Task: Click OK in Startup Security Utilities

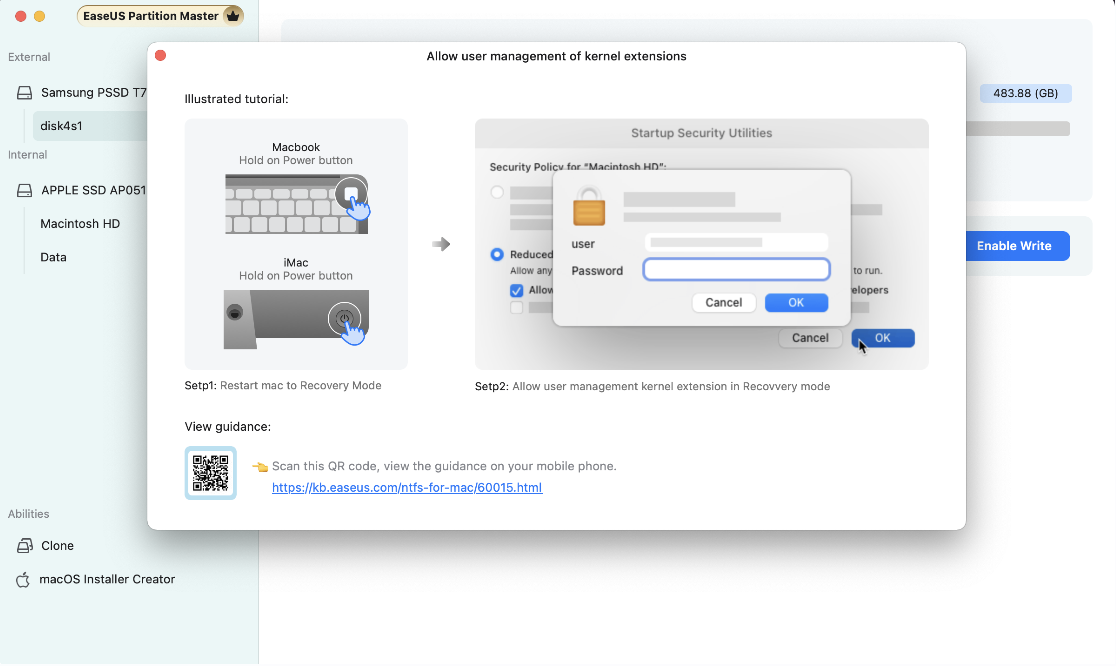Action: tap(883, 338)
